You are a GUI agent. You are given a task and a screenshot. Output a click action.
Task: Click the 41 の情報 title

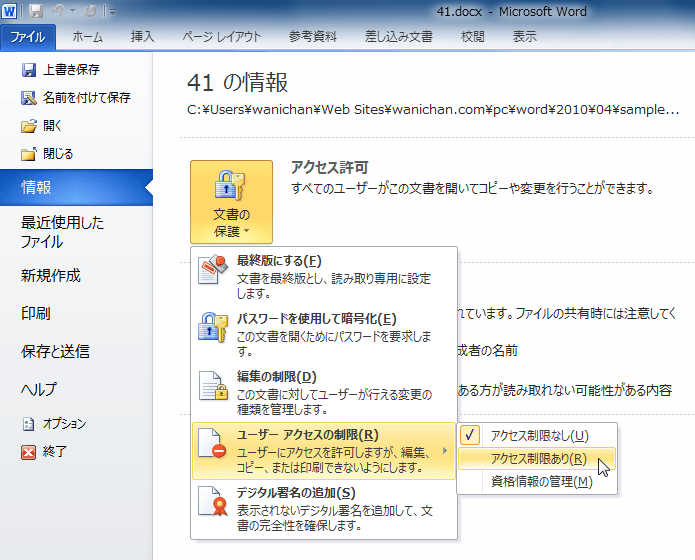pyautogui.click(x=238, y=82)
